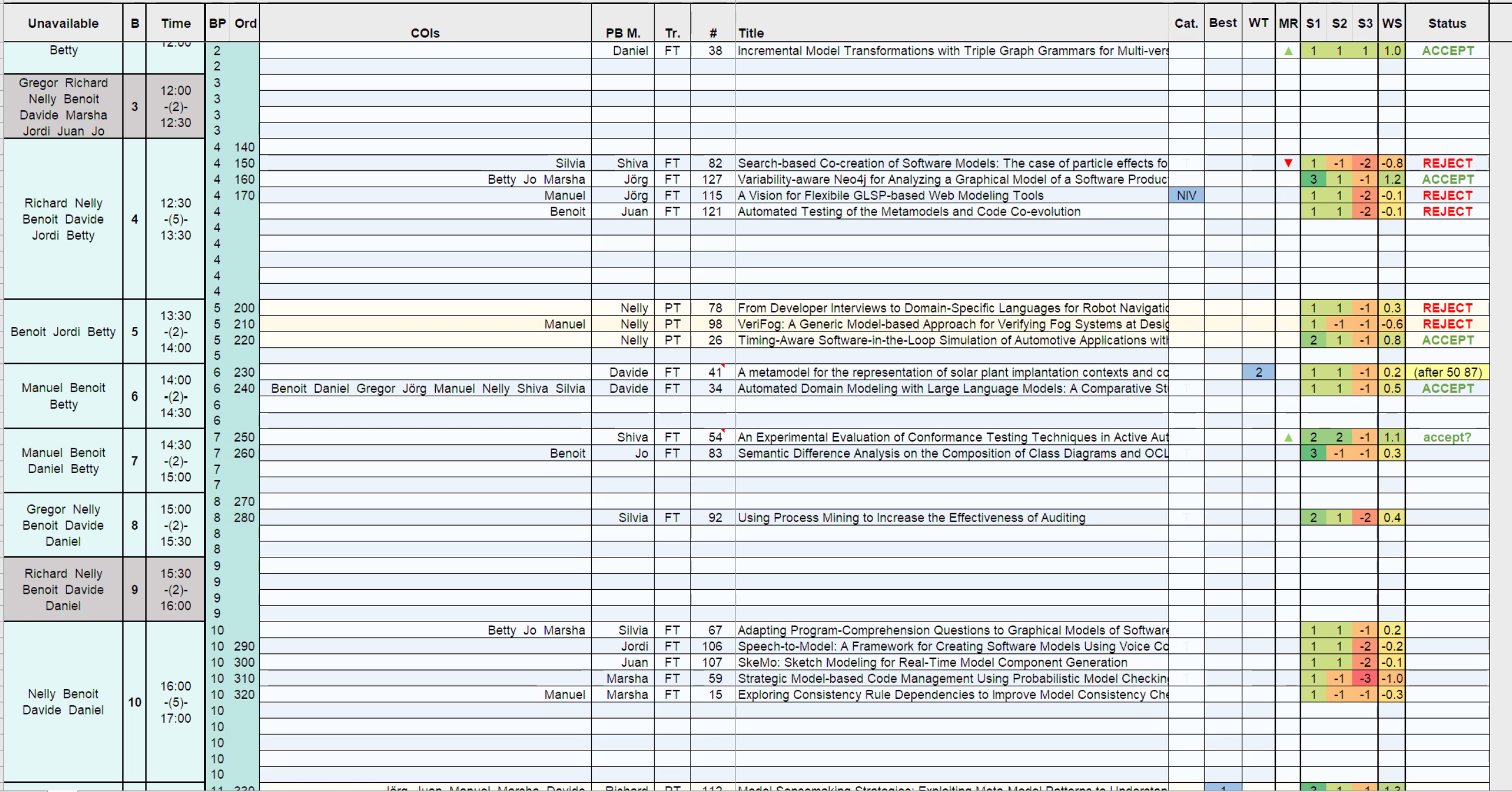1512x792 pixels.
Task: Select the unavailable cell 'Benoit Jordi Betty'
Action: (64, 332)
